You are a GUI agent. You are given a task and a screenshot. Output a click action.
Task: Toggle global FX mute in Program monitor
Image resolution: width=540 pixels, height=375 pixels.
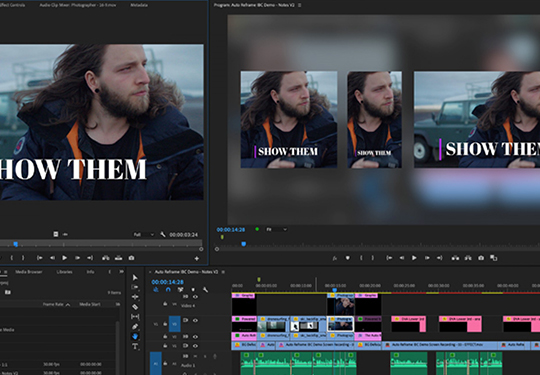tap(334, 258)
